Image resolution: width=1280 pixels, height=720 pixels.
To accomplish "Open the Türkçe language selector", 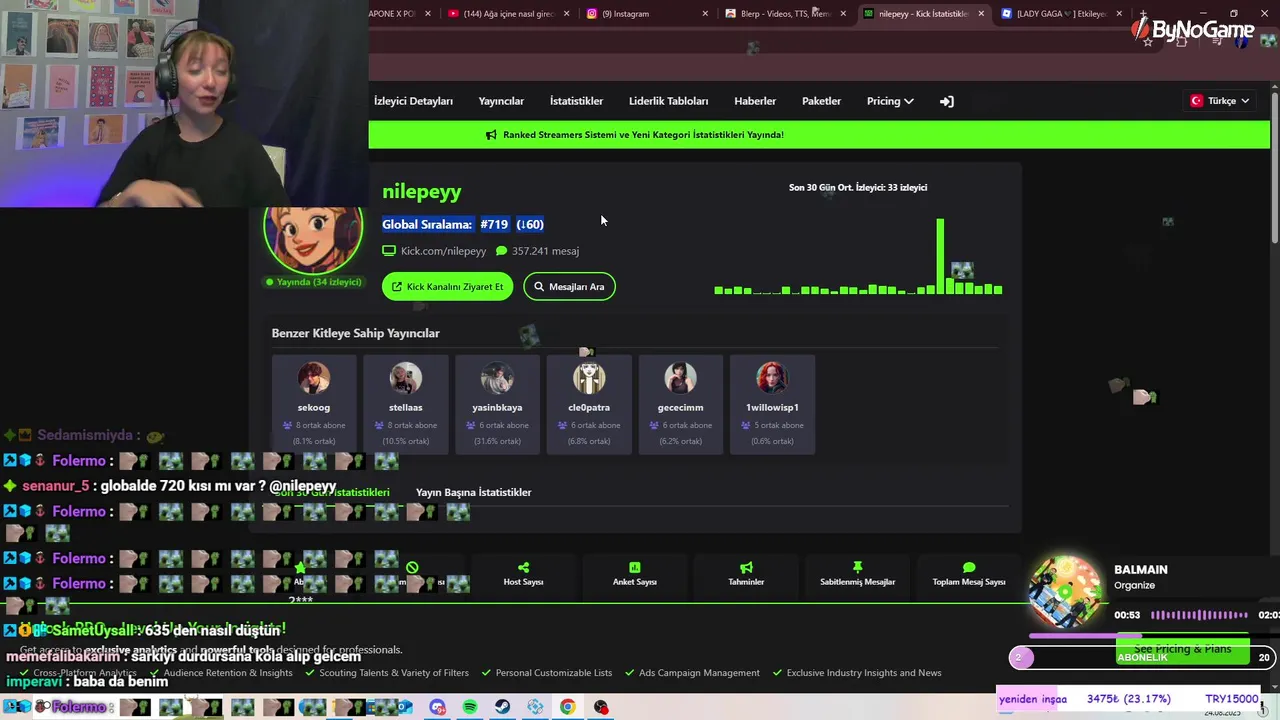I will (1219, 101).
